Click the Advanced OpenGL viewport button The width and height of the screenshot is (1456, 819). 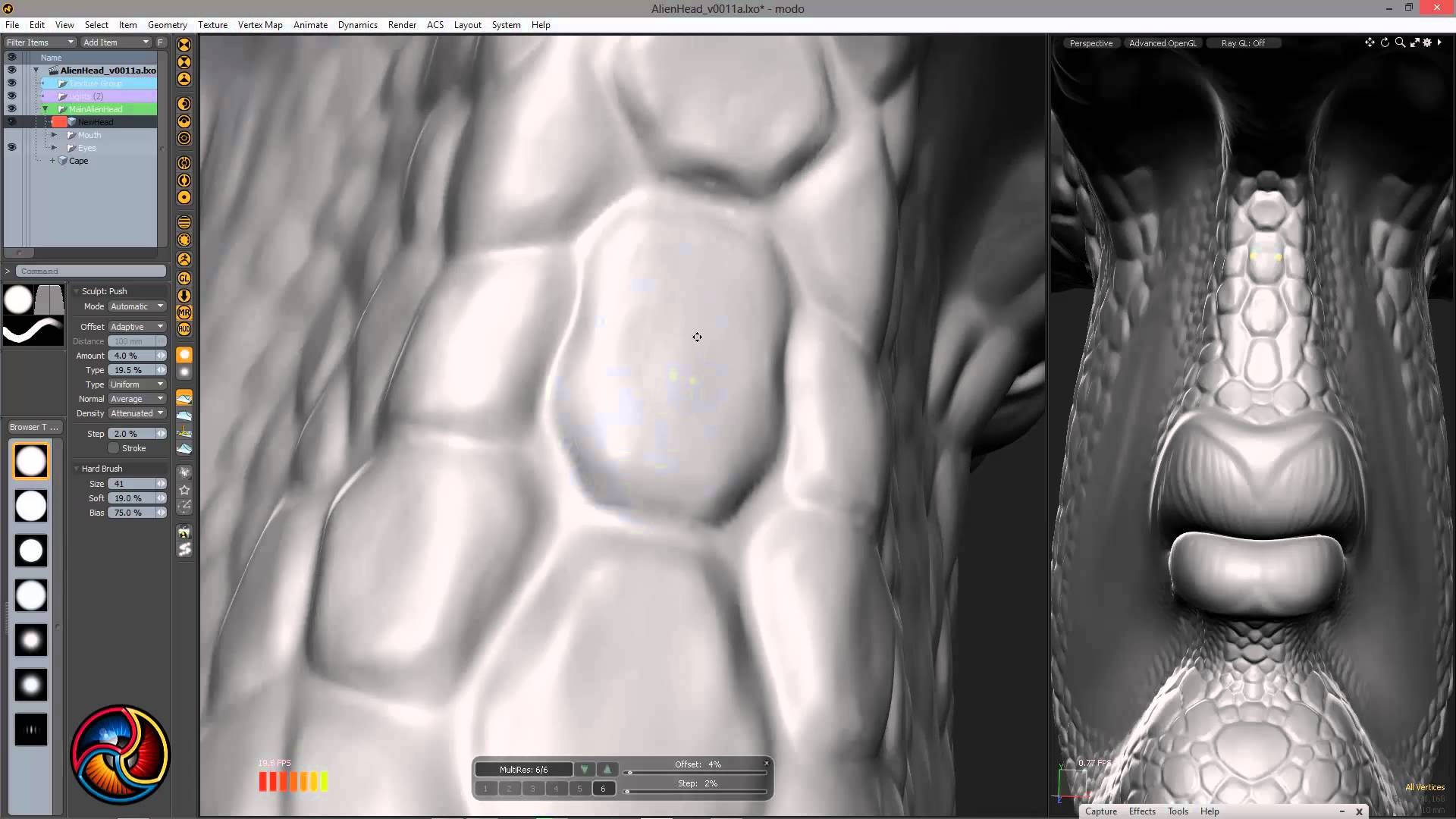1162,43
